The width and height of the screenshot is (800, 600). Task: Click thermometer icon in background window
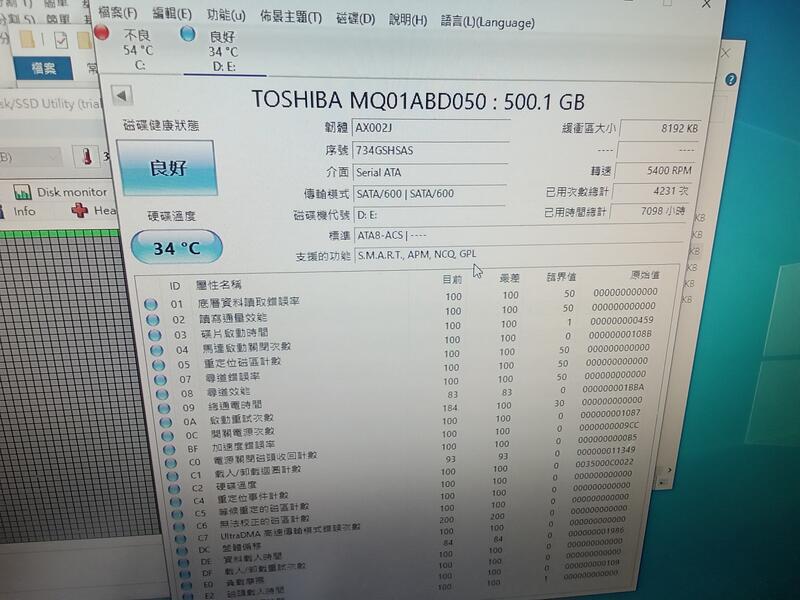click(x=87, y=156)
